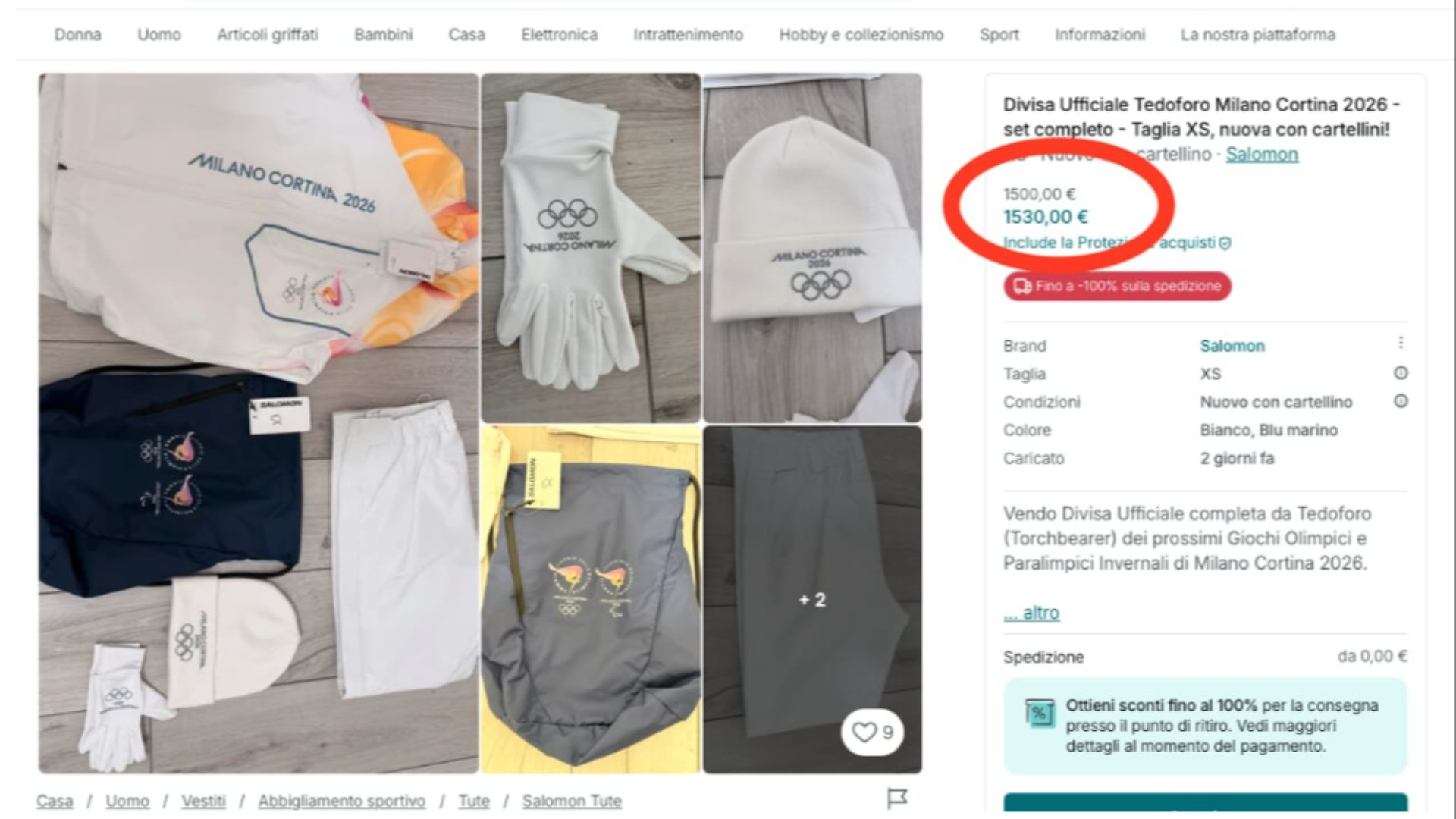Image resolution: width=1456 pixels, height=819 pixels.
Task: Click the report flag icon
Action: point(897,798)
